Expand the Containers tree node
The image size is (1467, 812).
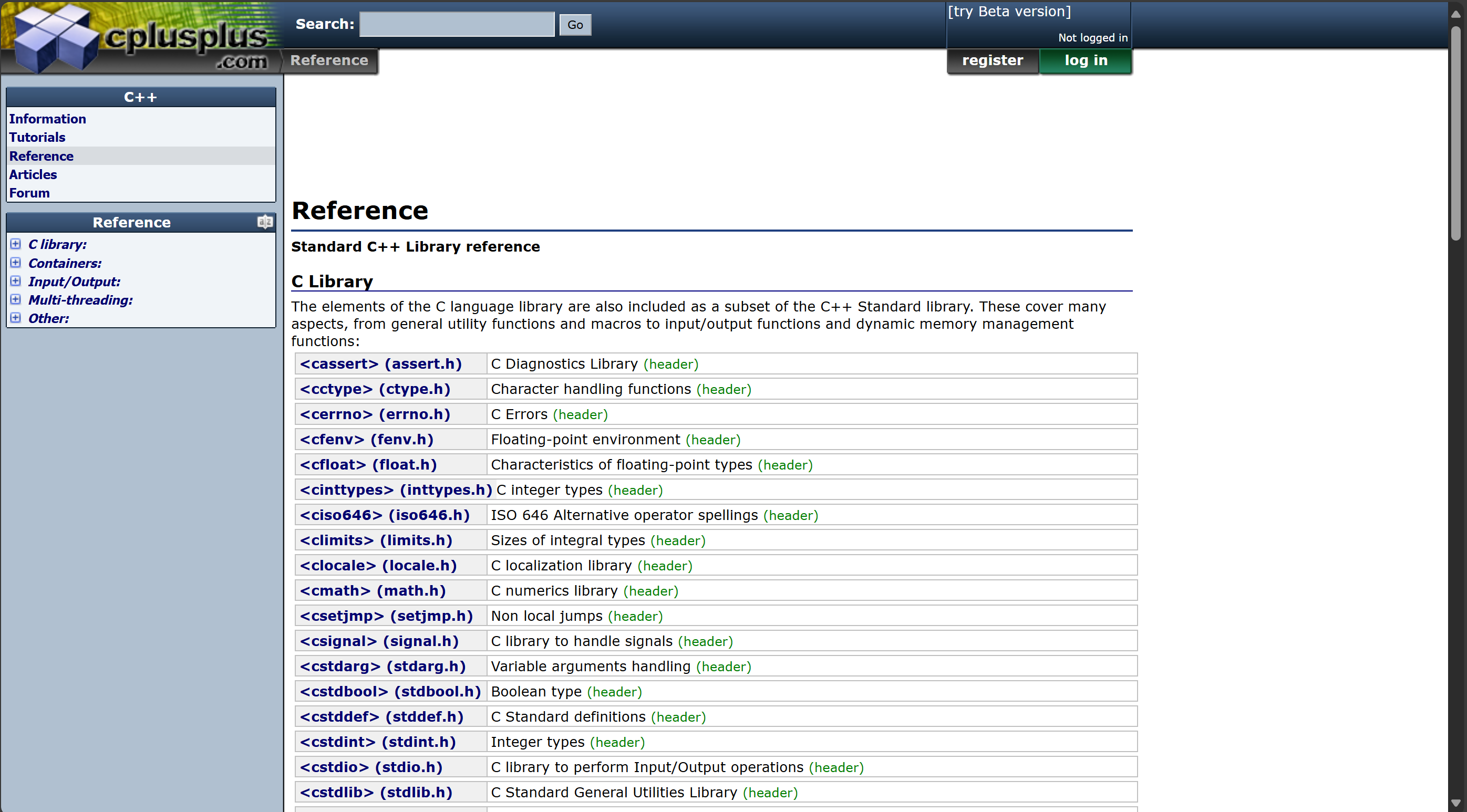tap(16, 263)
